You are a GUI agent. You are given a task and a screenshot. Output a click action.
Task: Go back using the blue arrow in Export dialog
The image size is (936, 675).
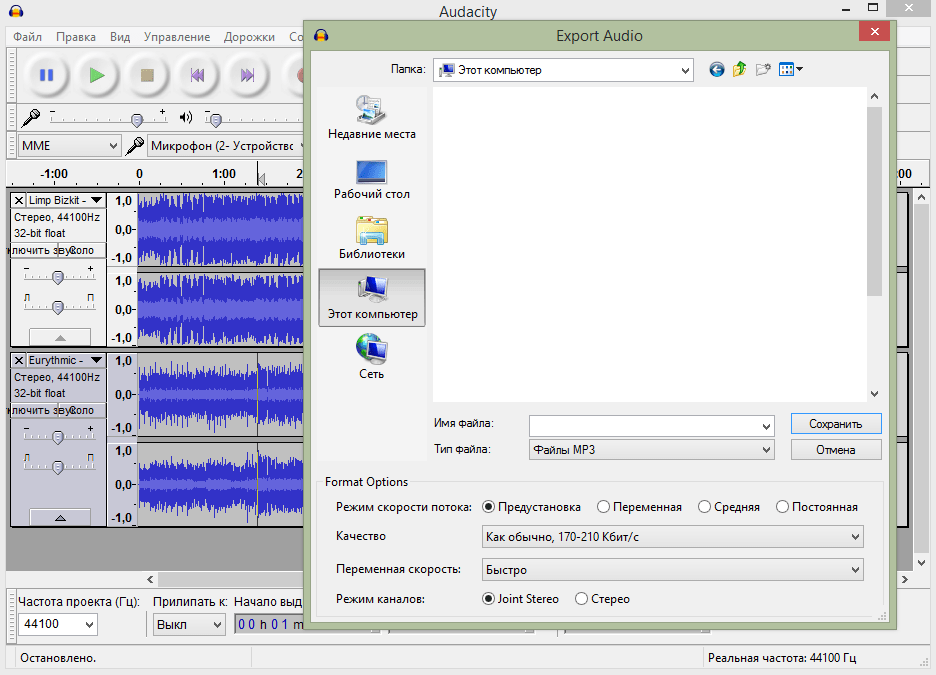[717, 70]
